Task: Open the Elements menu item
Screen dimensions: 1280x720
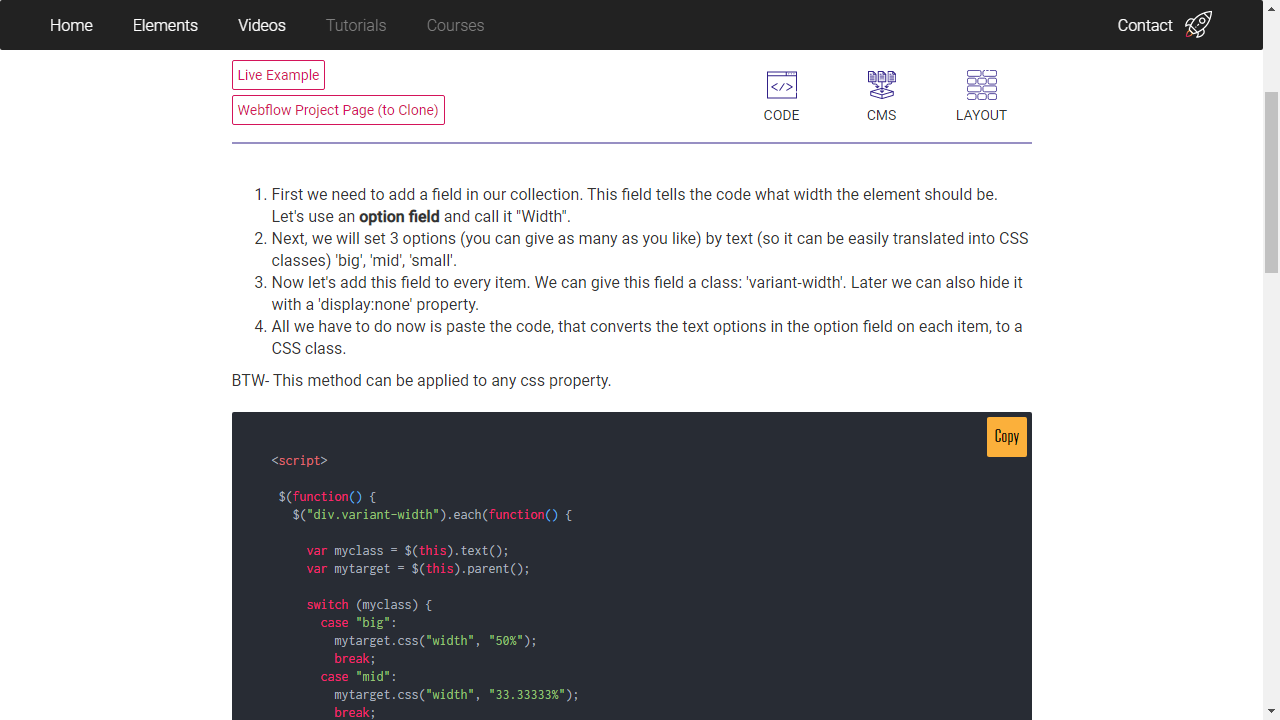Action: click(165, 25)
